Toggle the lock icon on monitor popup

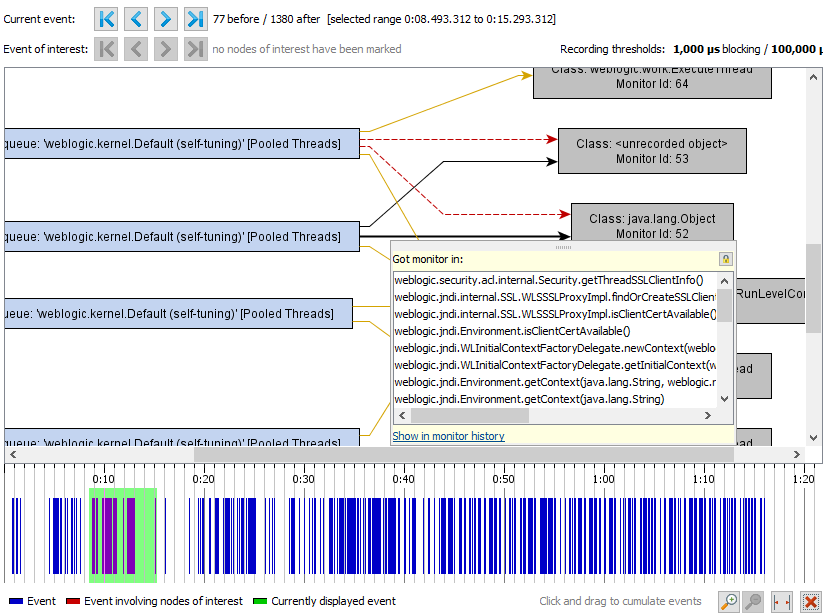tap(725, 259)
